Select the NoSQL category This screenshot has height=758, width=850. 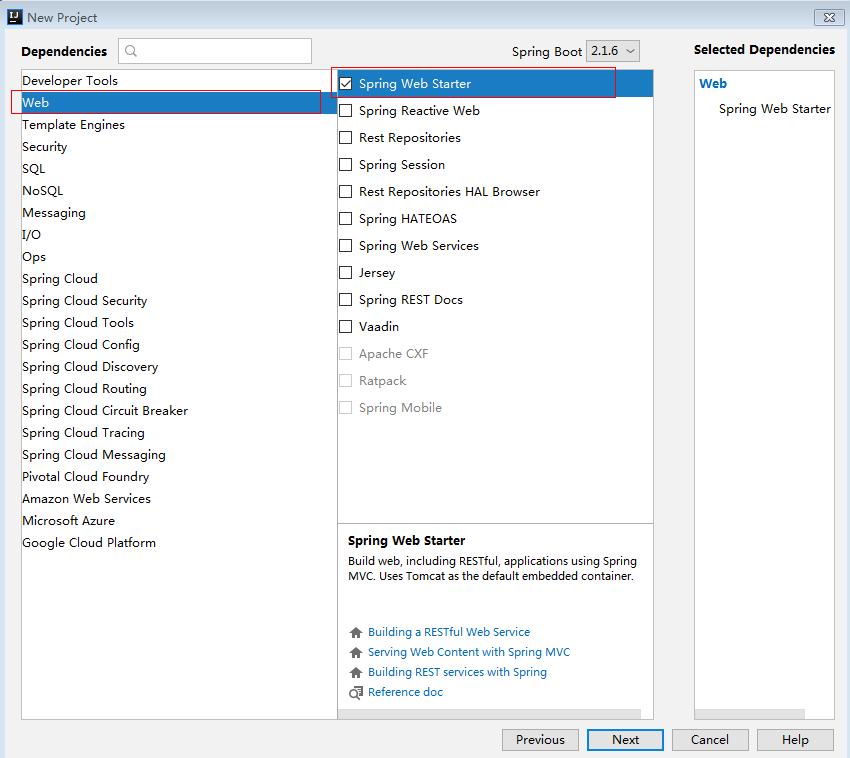179,191
